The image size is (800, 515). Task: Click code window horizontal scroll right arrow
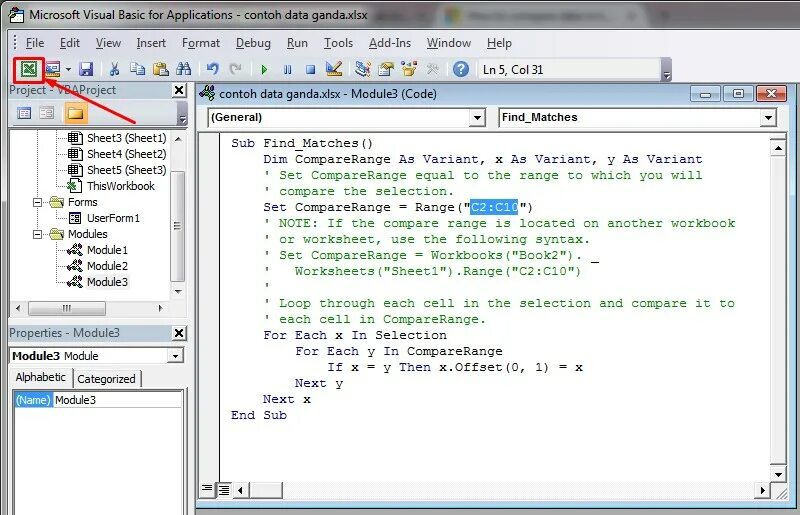pyautogui.click(x=762, y=491)
